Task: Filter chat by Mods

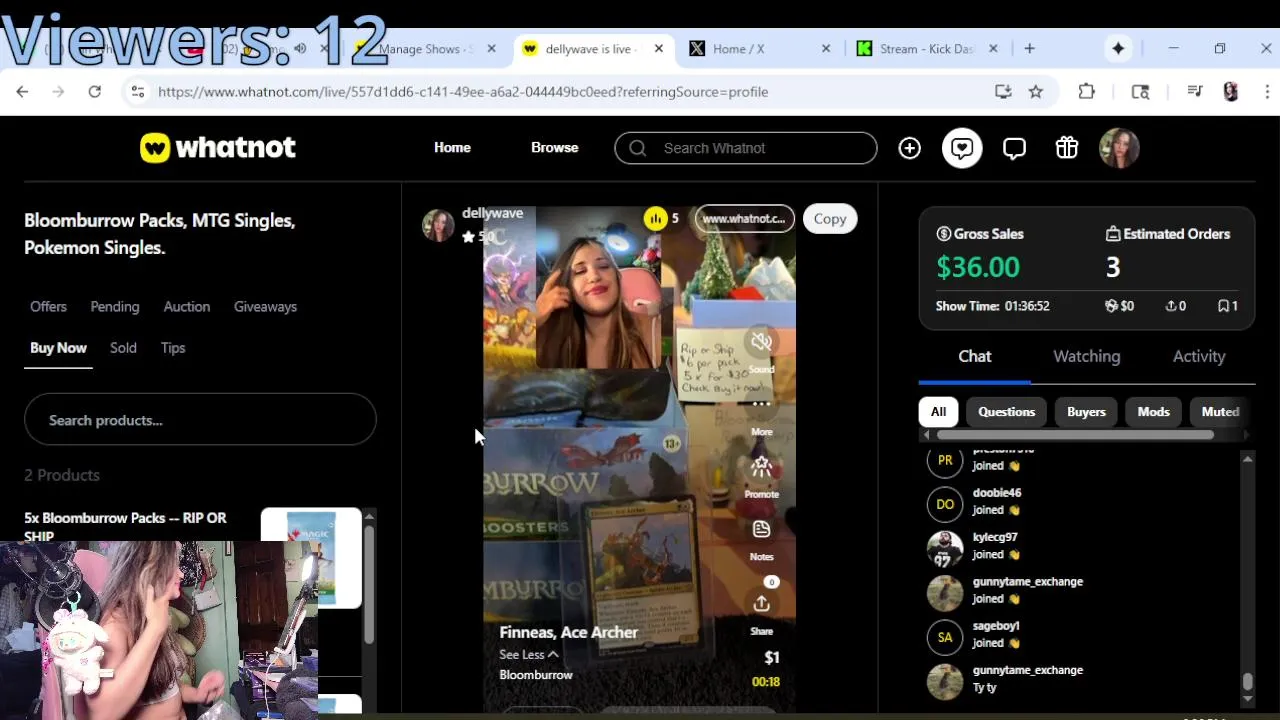Action: pyautogui.click(x=1153, y=412)
